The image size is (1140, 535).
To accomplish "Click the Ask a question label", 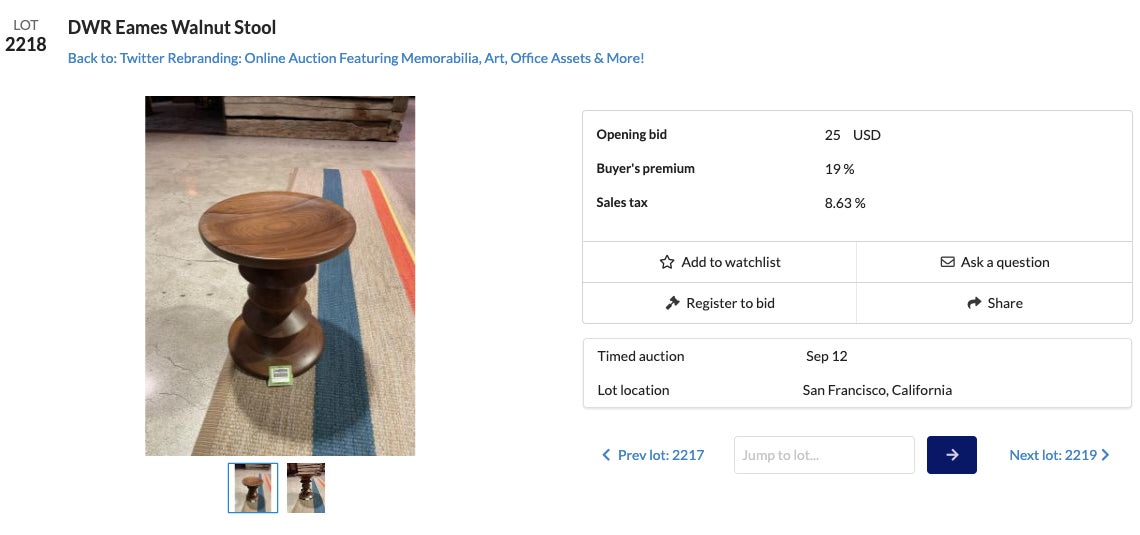I will (x=1005, y=262).
